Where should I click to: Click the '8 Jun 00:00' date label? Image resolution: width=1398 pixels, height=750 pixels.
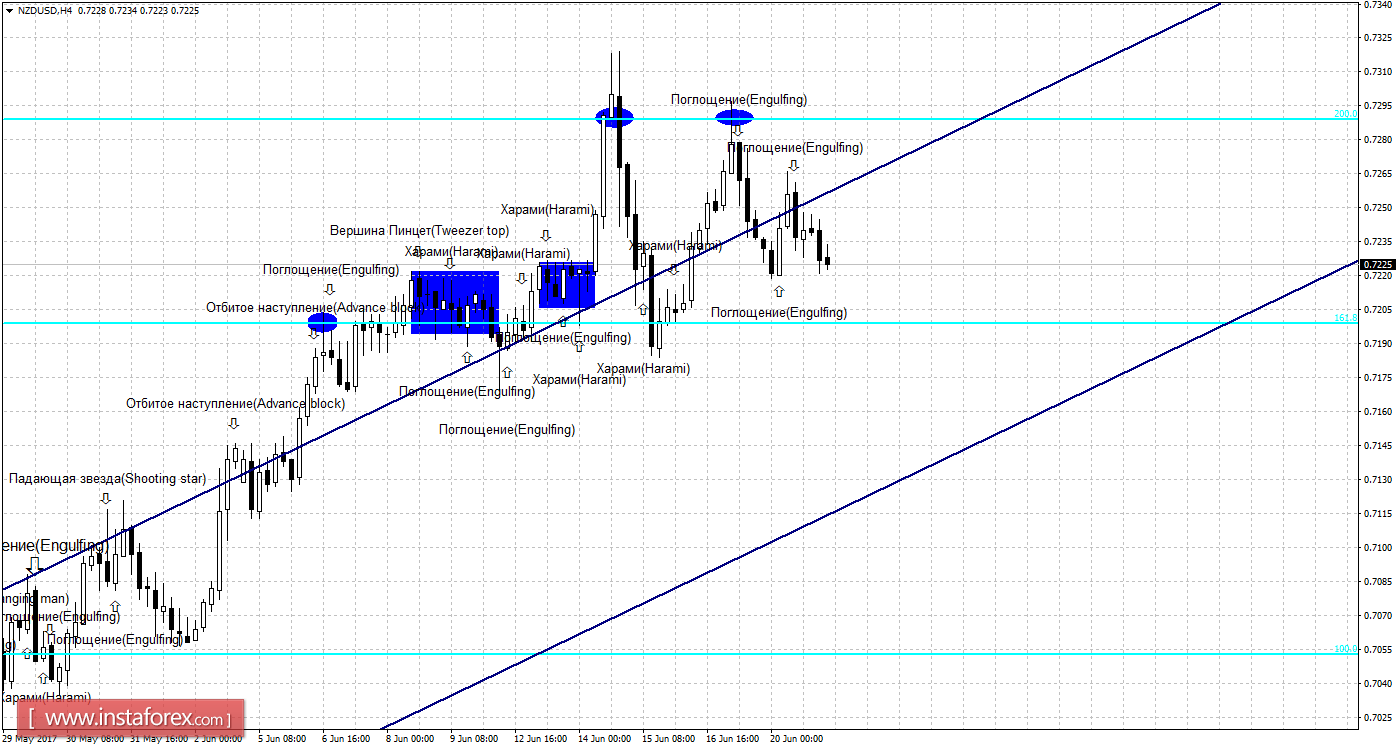pyautogui.click(x=409, y=739)
